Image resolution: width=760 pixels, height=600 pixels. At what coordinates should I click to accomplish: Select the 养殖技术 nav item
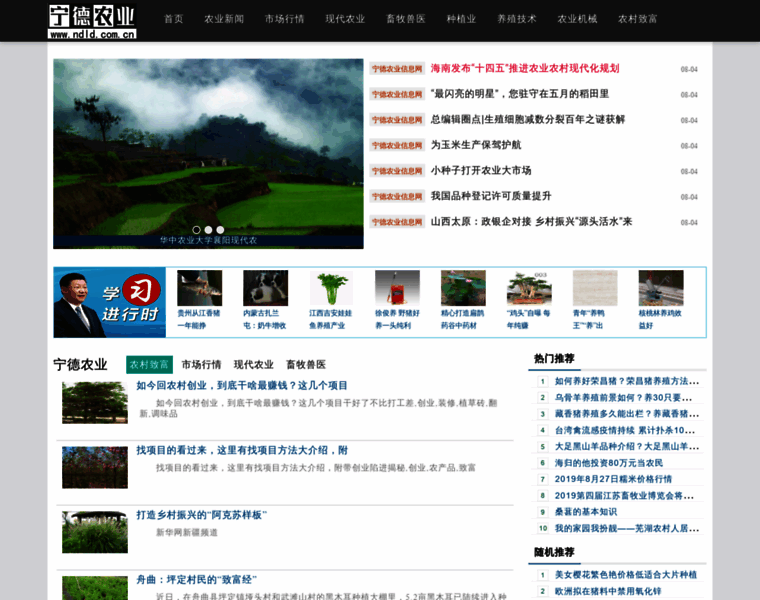point(517,19)
